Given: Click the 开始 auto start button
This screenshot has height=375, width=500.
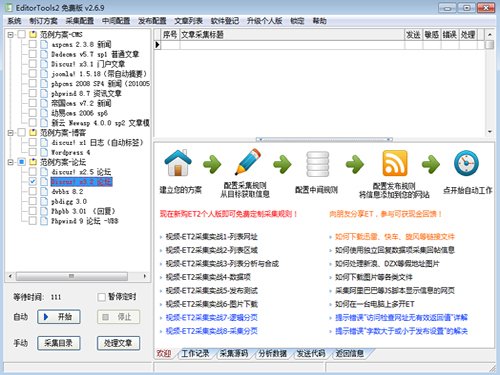Looking at the screenshot, I should (59, 317).
